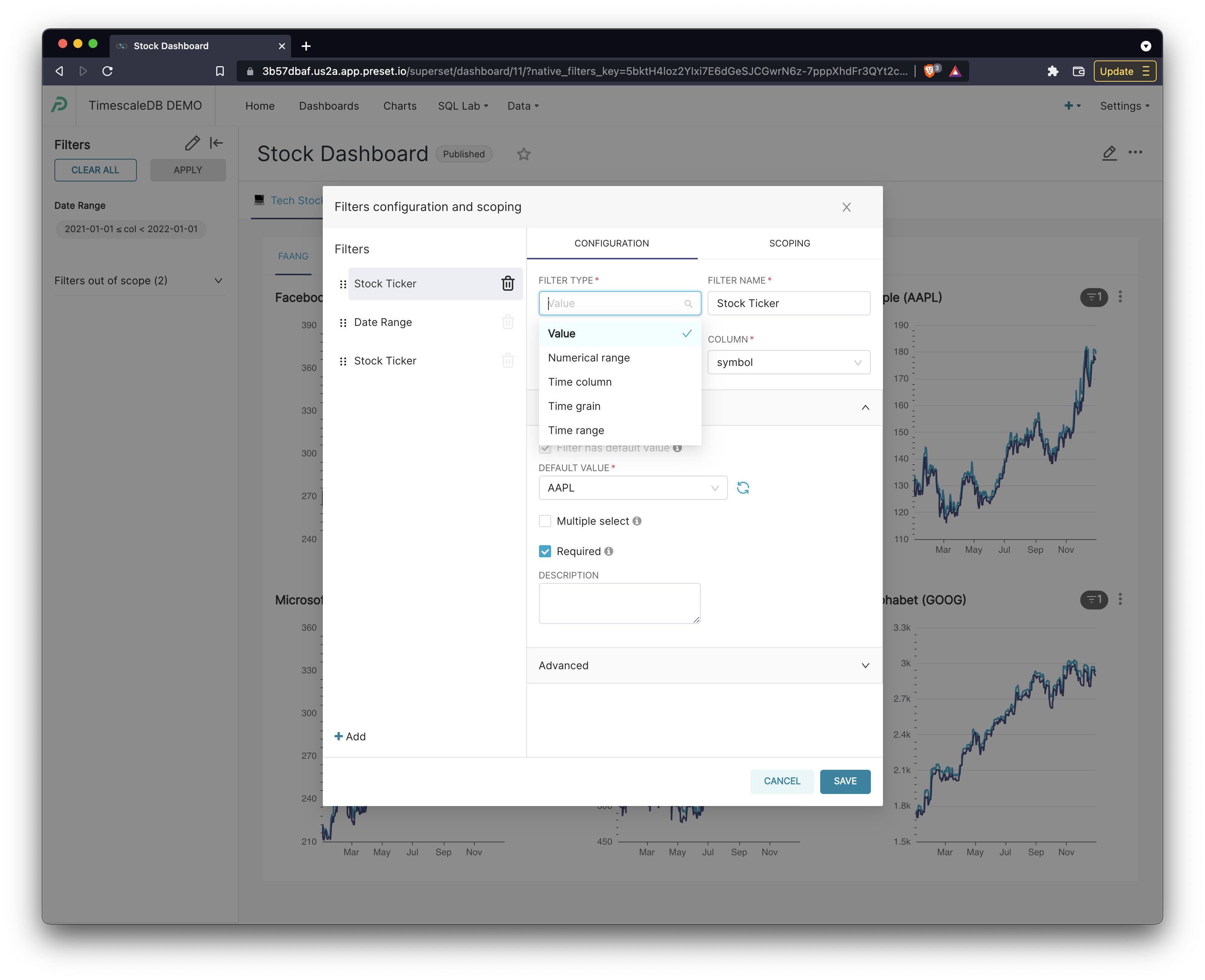
Task: Open the Apple chart kebab menu
Action: click(1121, 297)
